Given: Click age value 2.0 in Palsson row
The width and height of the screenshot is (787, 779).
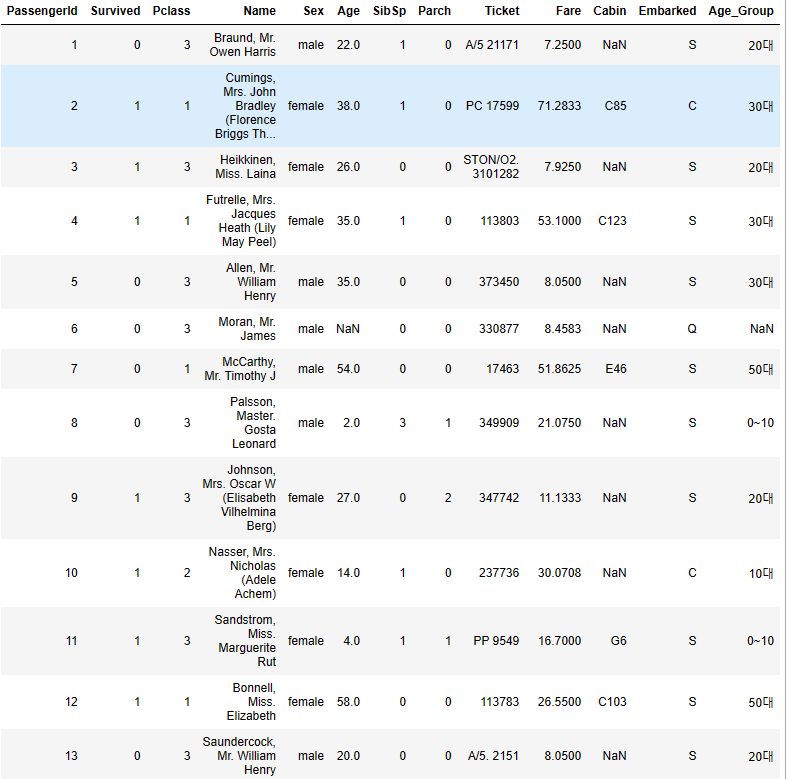Looking at the screenshot, I should tap(351, 423).
